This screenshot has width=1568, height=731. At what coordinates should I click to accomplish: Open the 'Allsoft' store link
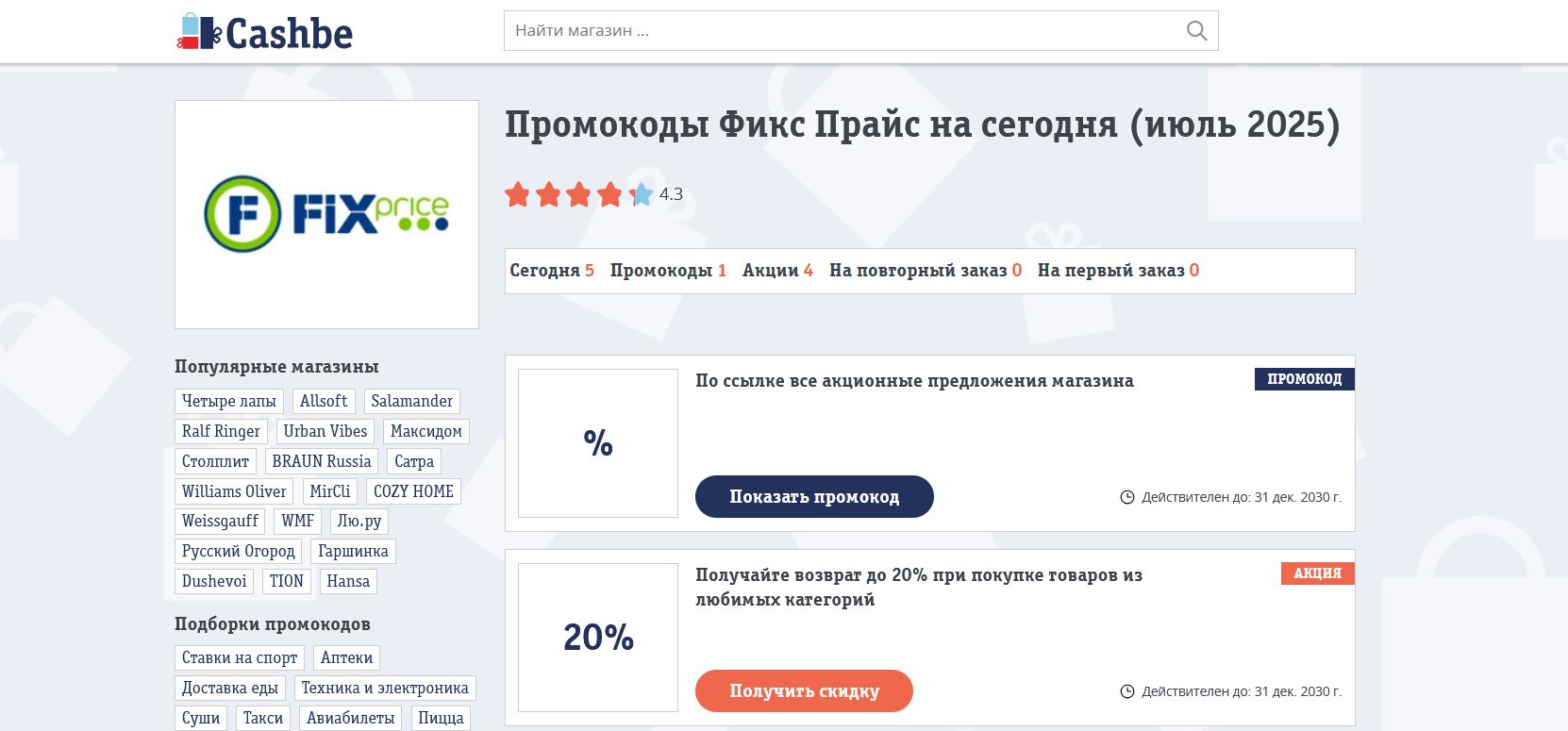[x=324, y=401]
